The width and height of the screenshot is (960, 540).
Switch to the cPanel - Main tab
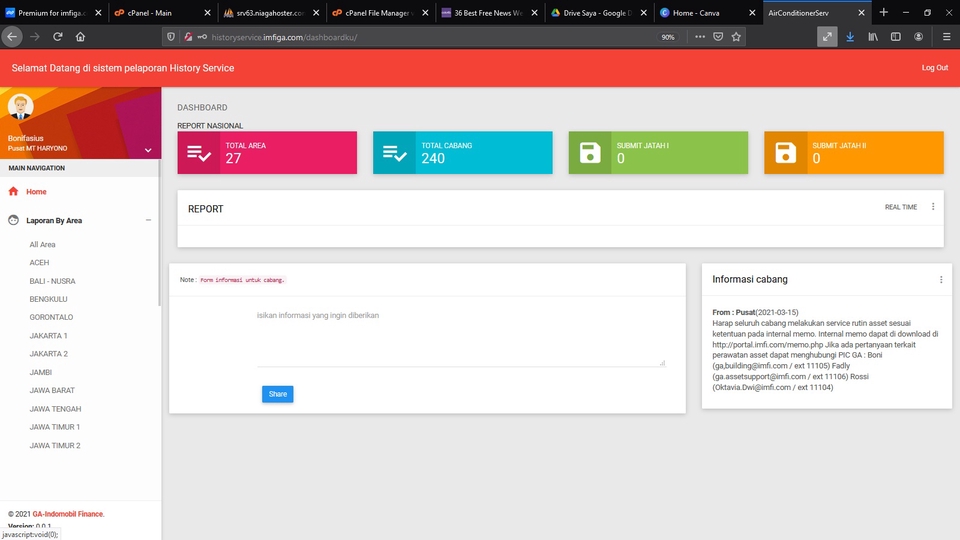click(160, 13)
